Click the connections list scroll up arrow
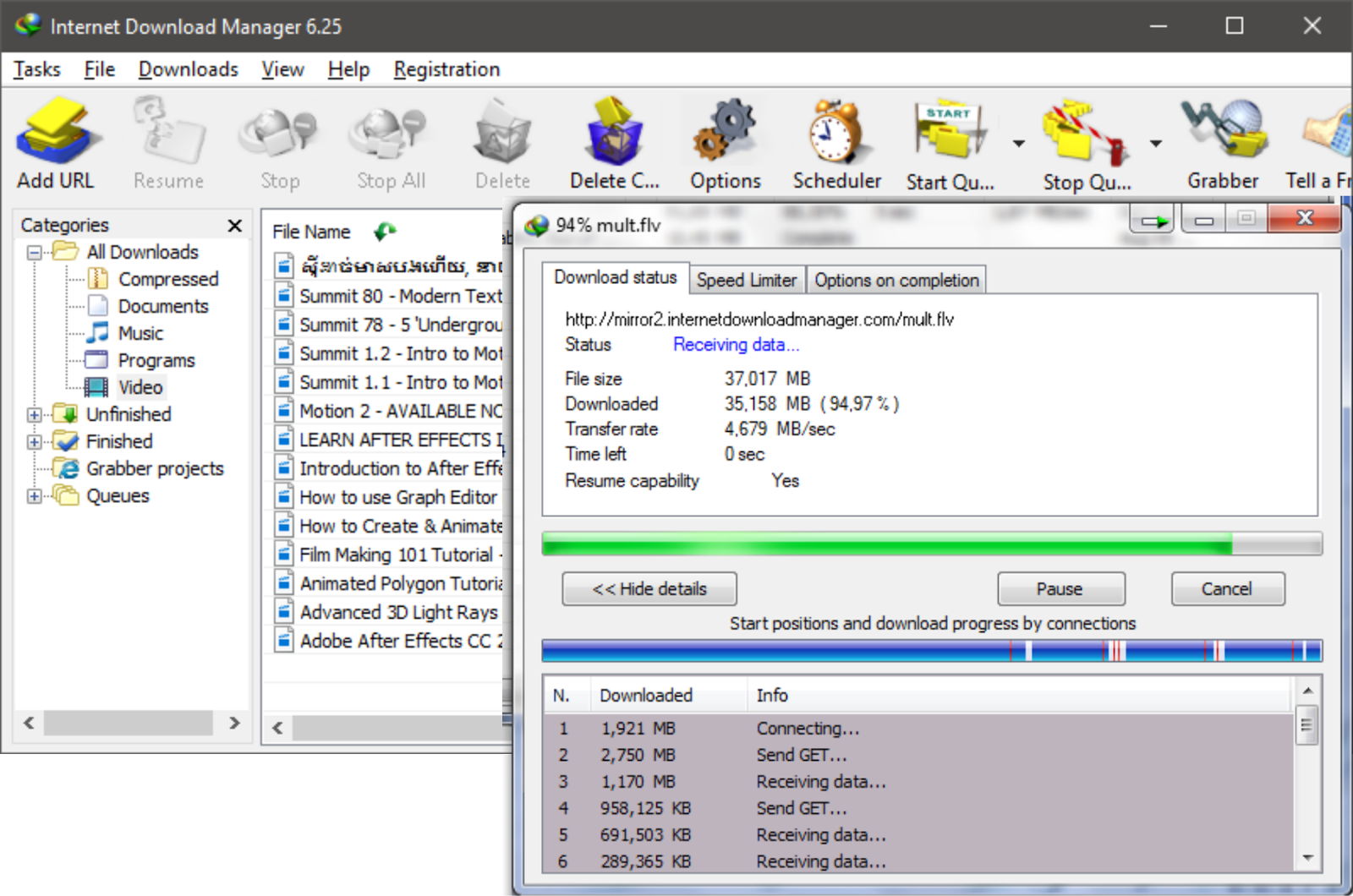 [1307, 691]
